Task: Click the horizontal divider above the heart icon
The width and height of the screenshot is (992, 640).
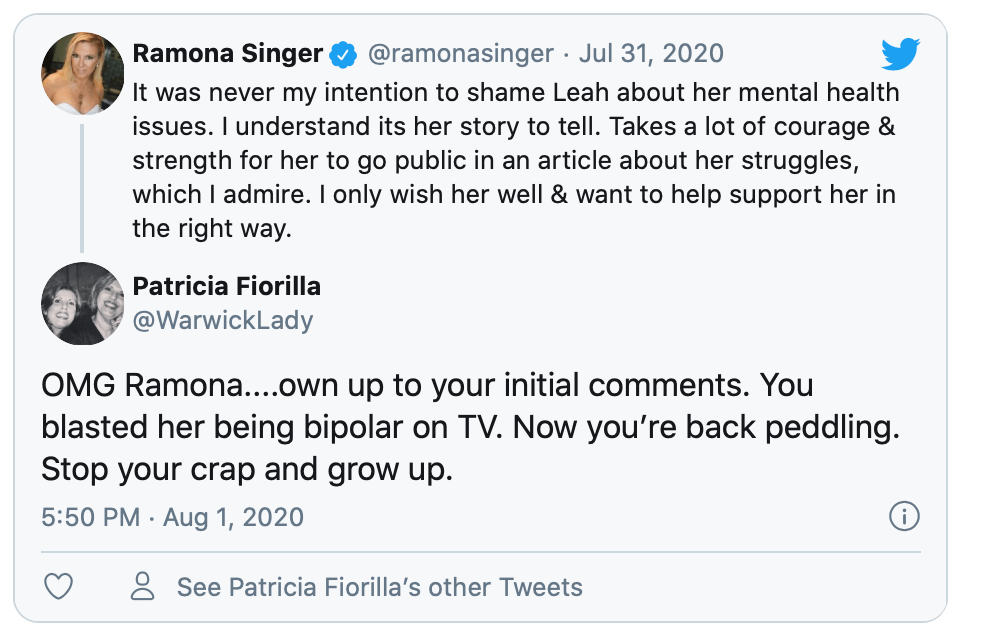Action: click(x=480, y=551)
